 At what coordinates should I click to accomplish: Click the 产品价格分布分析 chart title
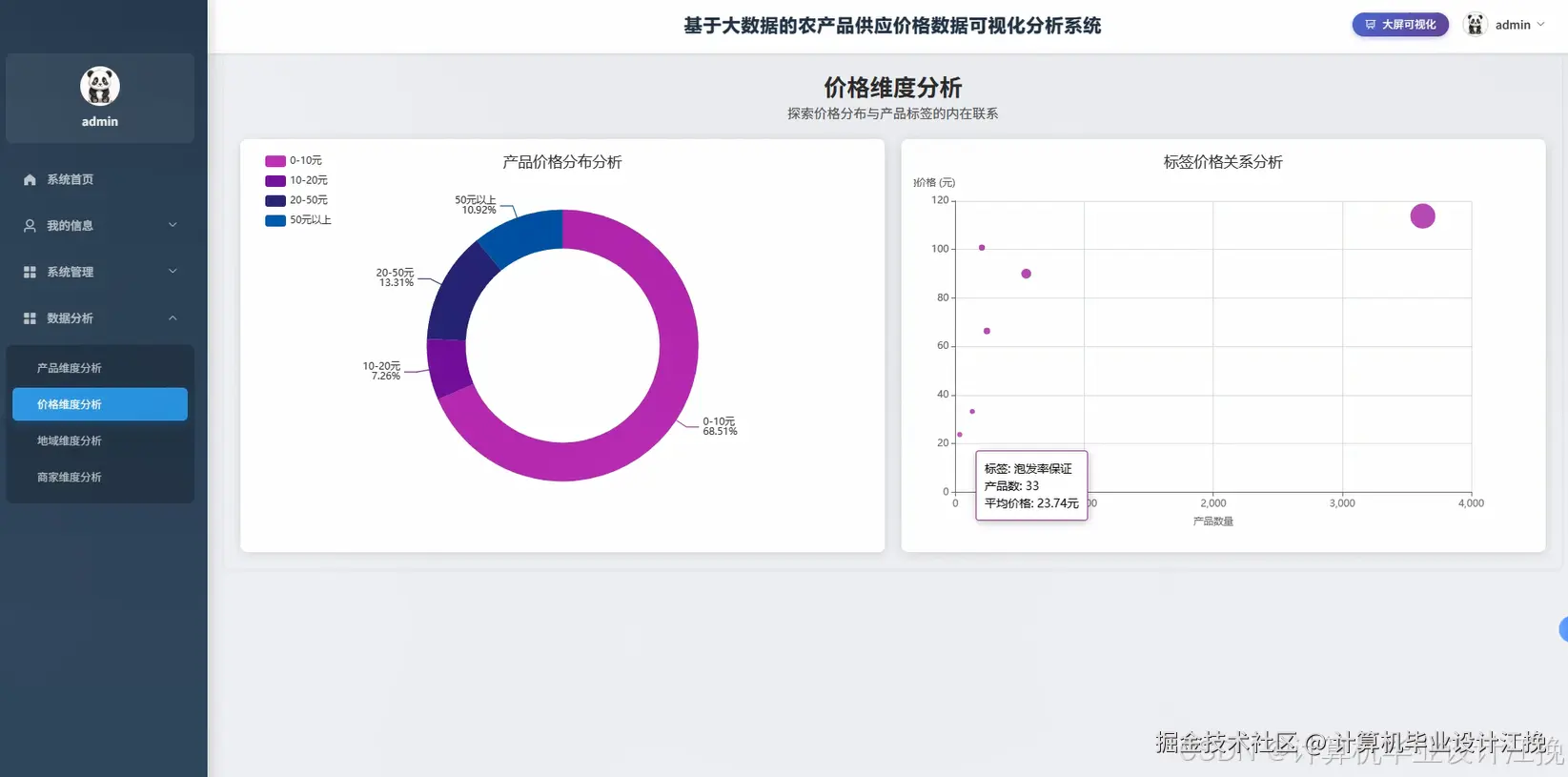pos(562,162)
